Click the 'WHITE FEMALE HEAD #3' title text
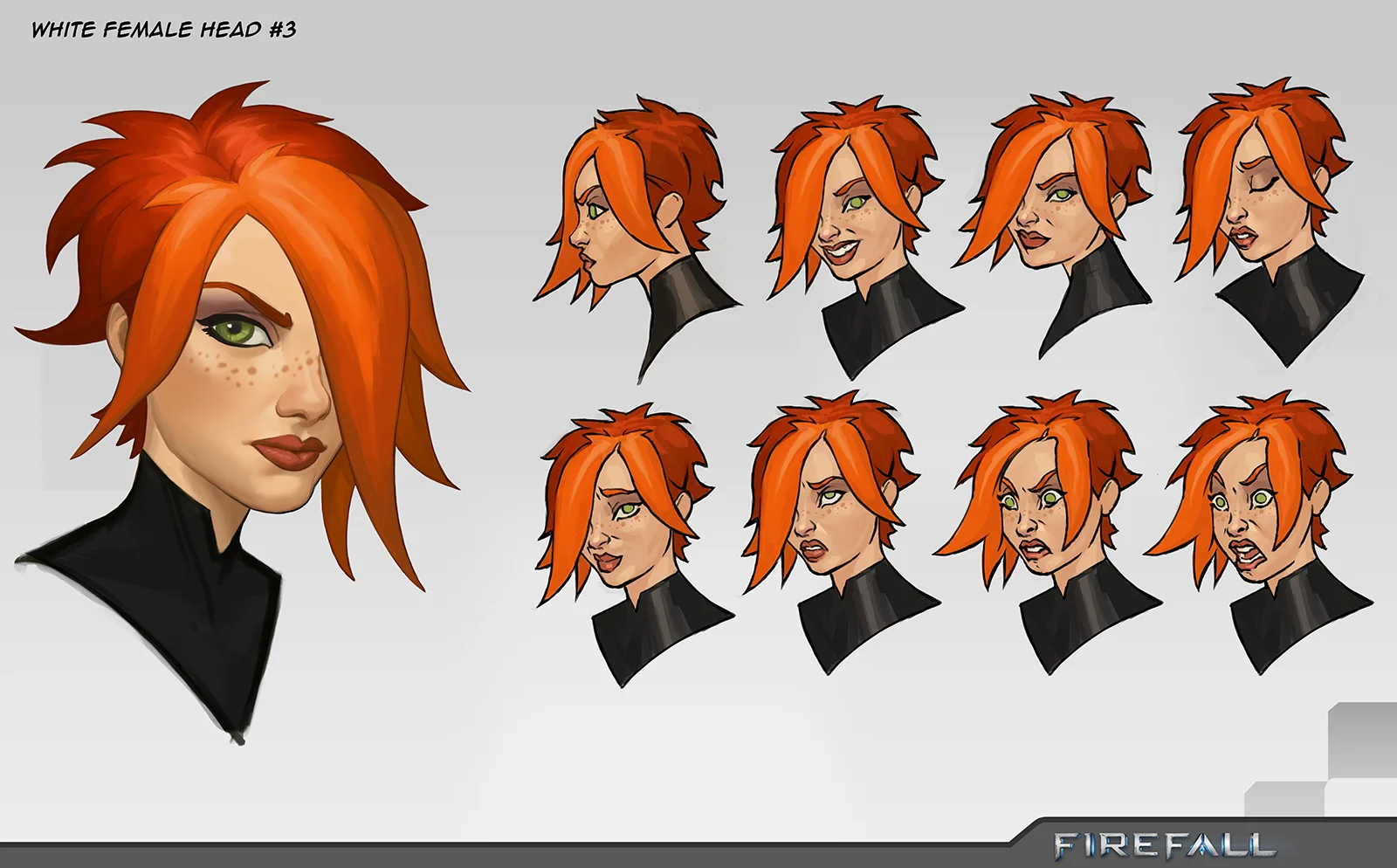Image resolution: width=1397 pixels, height=868 pixels. click(x=164, y=30)
